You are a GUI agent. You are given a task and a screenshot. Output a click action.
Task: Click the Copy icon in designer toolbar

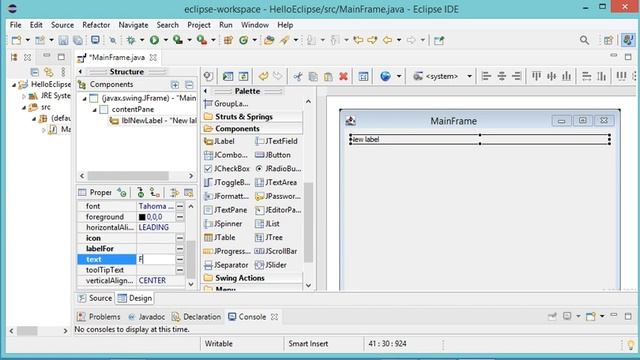tap(313, 76)
